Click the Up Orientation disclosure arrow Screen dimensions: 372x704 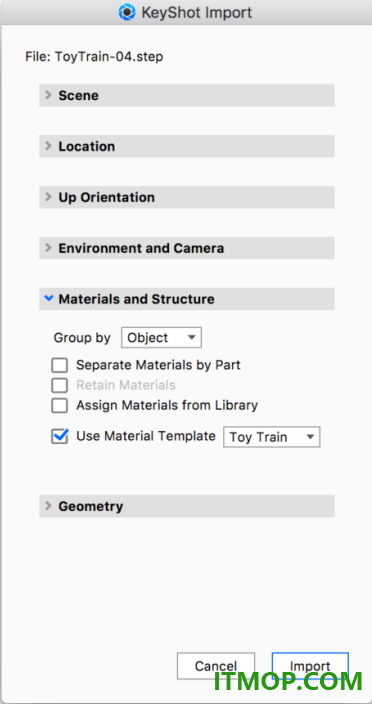coord(48,197)
